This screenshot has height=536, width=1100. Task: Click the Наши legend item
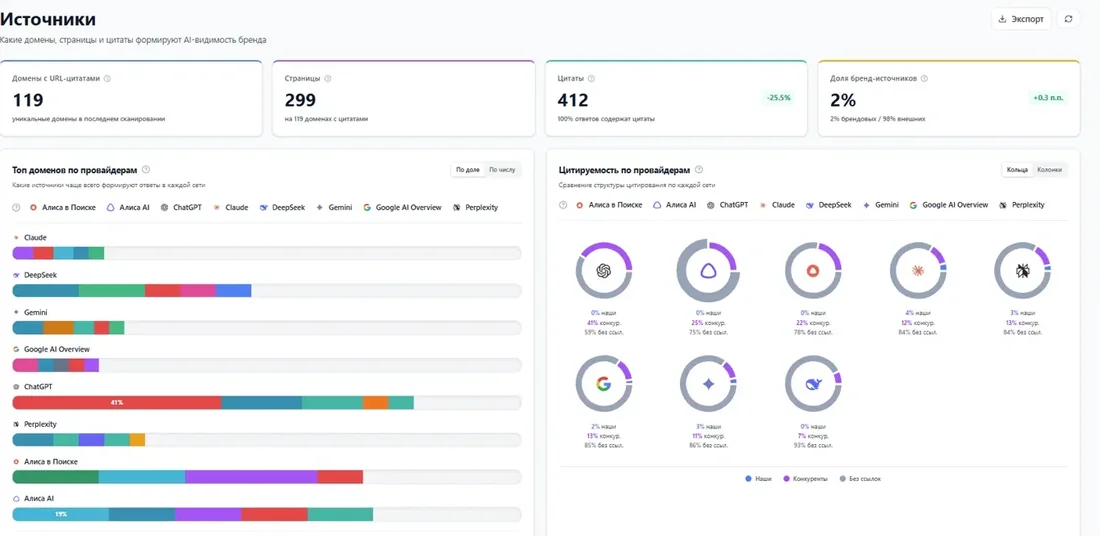[x=758, y=478]
